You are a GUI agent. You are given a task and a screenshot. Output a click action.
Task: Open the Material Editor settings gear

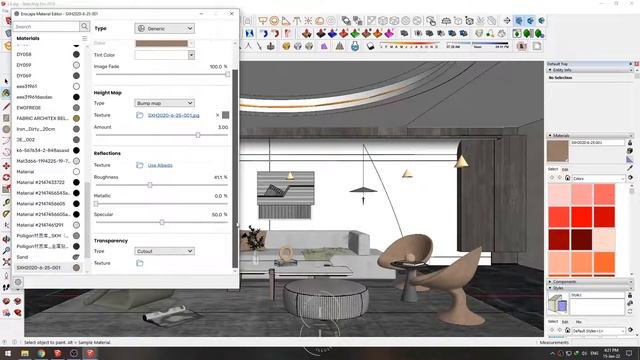(18, 282)
